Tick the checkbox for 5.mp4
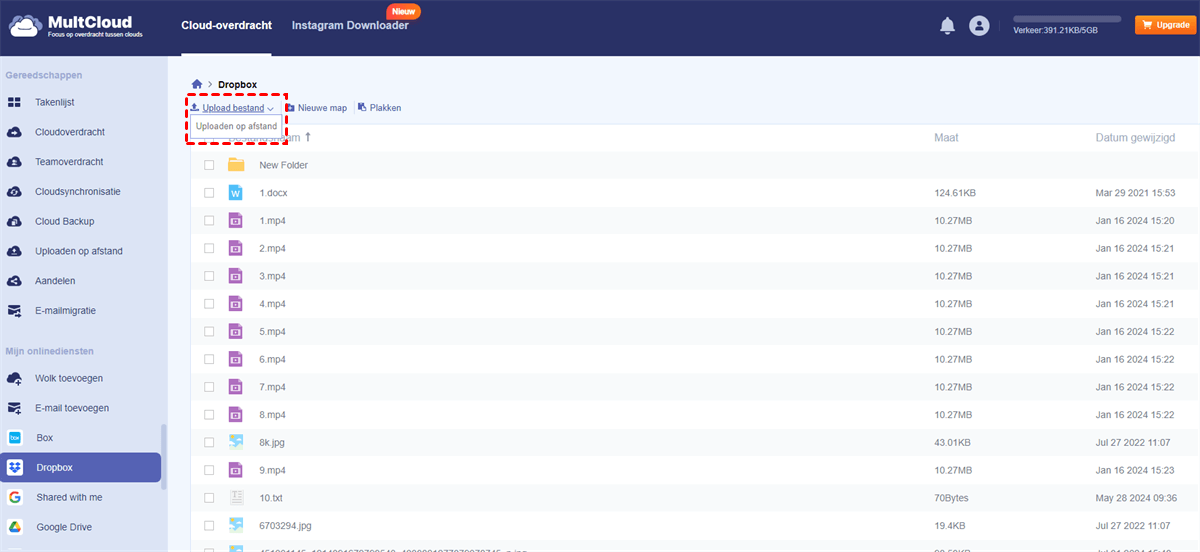The image size is (1200, 552). pyautogui.click(x=209, y=331)
